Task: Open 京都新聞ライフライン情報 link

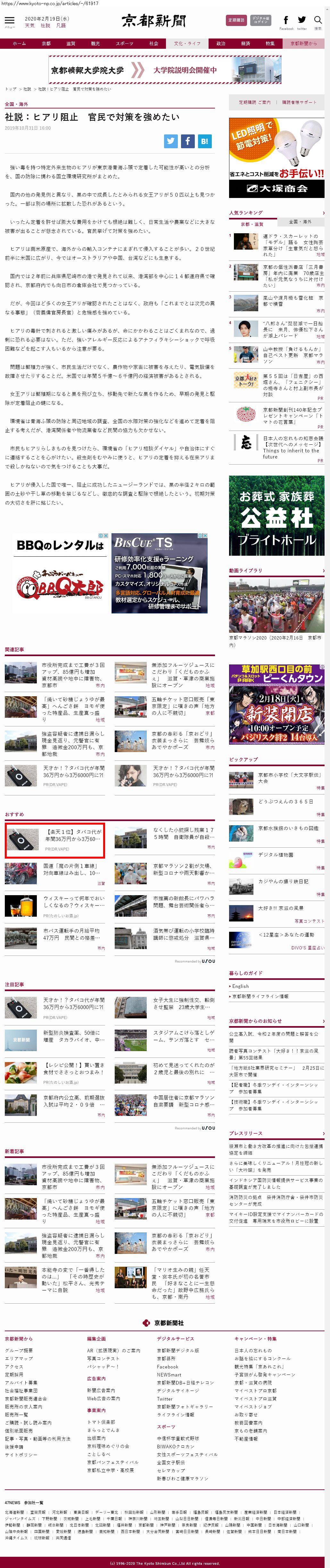Action: [x=261, y=997]
